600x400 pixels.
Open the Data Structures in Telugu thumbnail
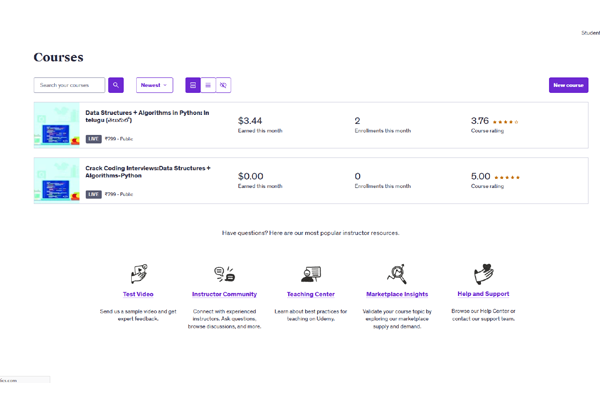pyautogui.click(x=57, y=125)
